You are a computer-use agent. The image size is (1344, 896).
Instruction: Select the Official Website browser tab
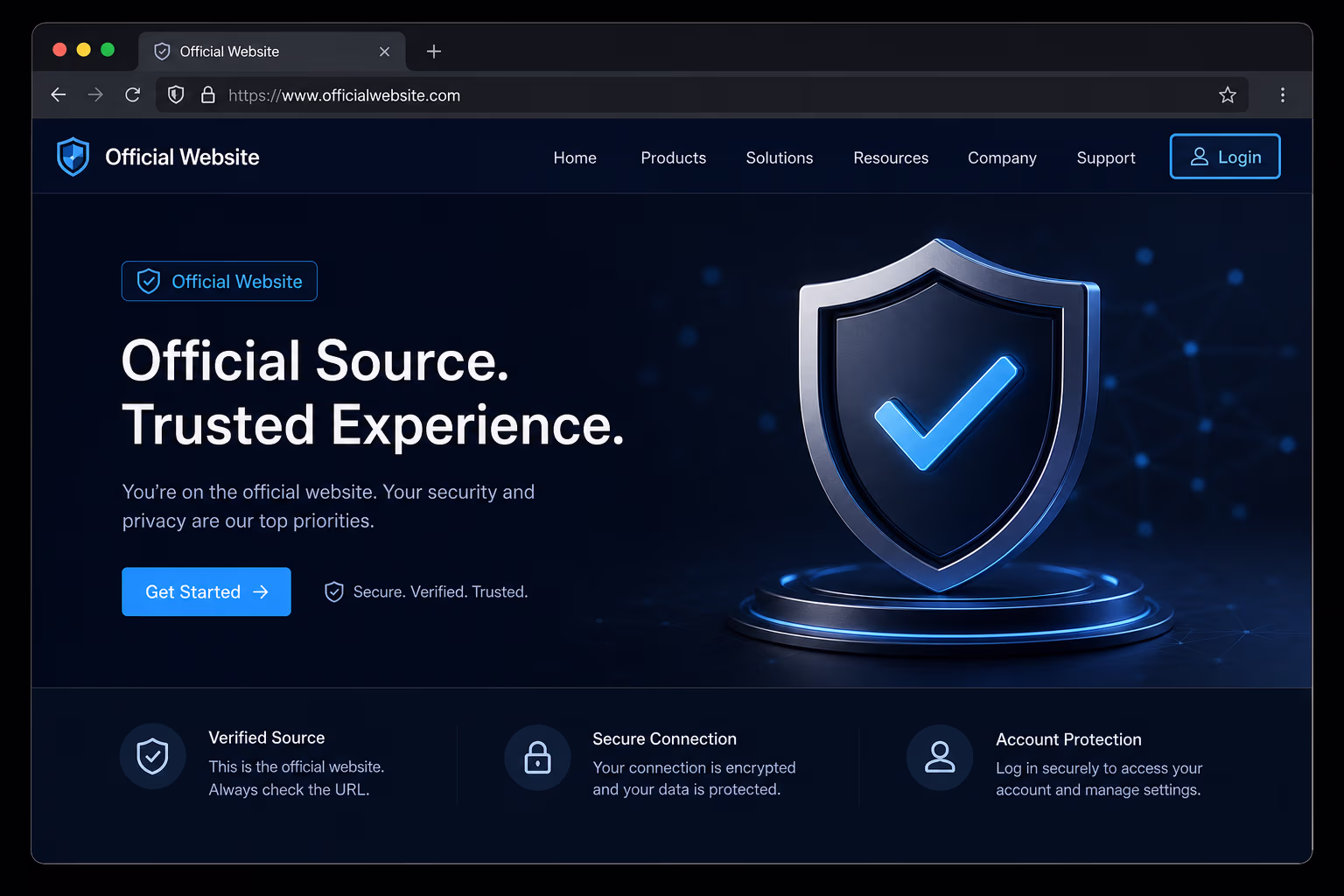(x=272, y=52)
